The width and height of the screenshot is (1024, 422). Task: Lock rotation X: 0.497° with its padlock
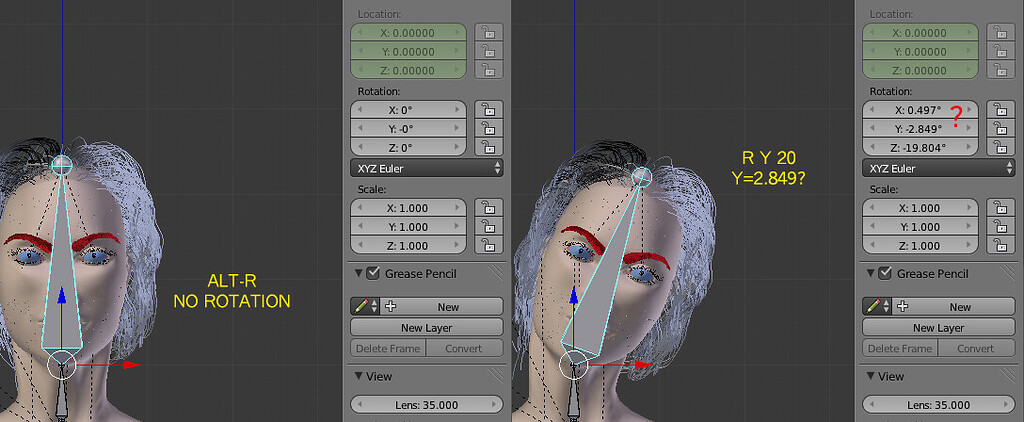(1000, 110)
